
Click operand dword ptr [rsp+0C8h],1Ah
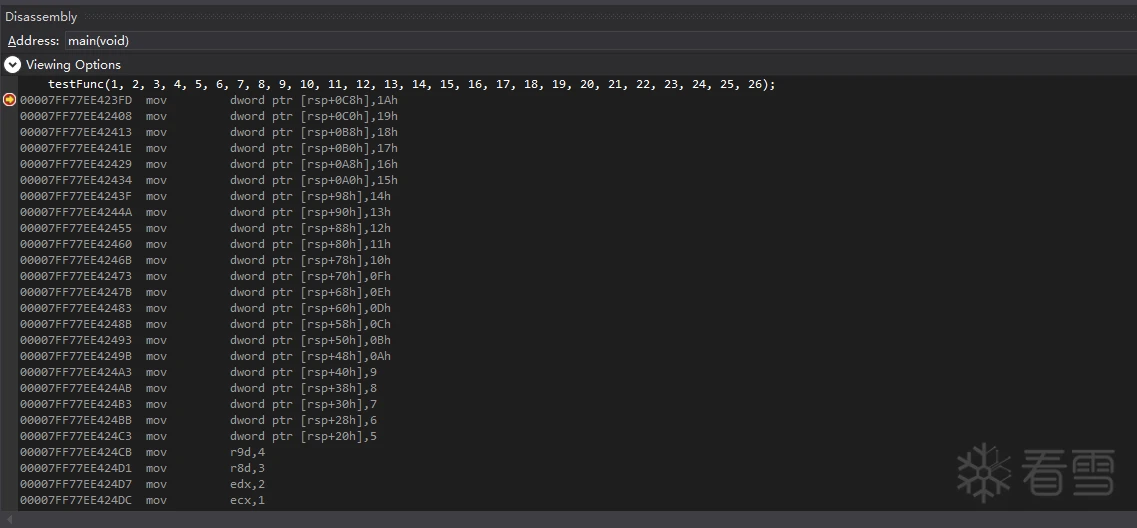[314, 100]
